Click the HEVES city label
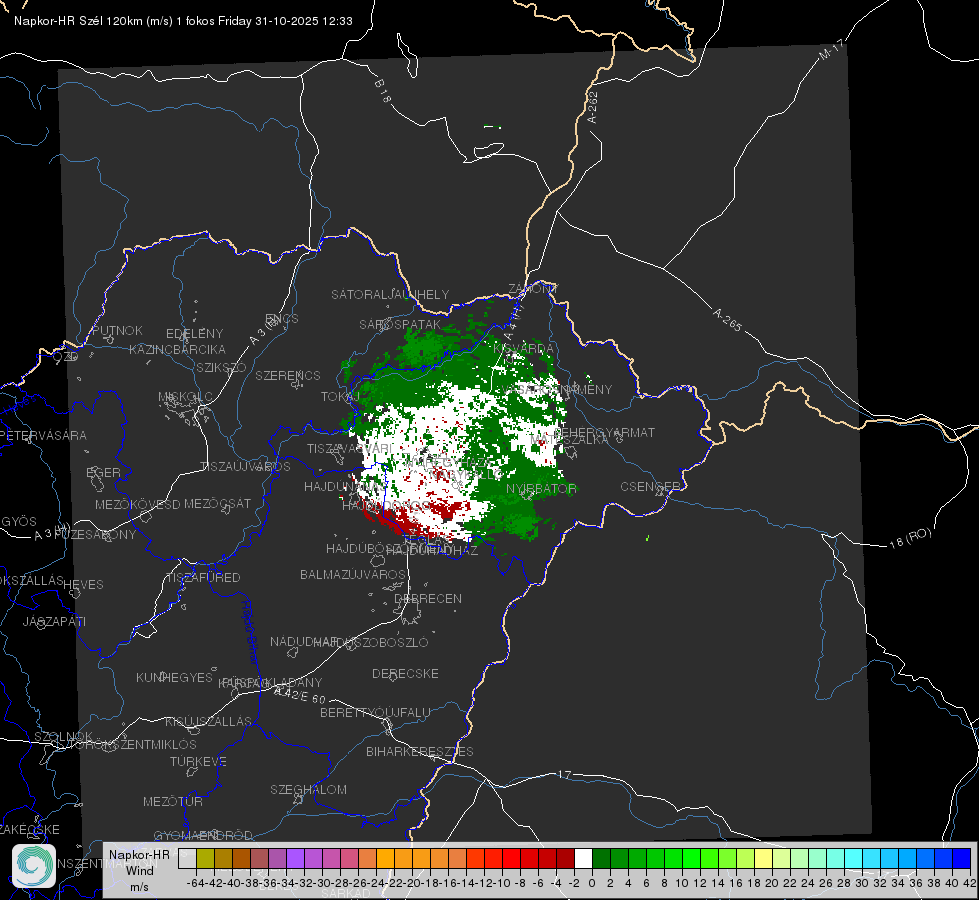 83,585
